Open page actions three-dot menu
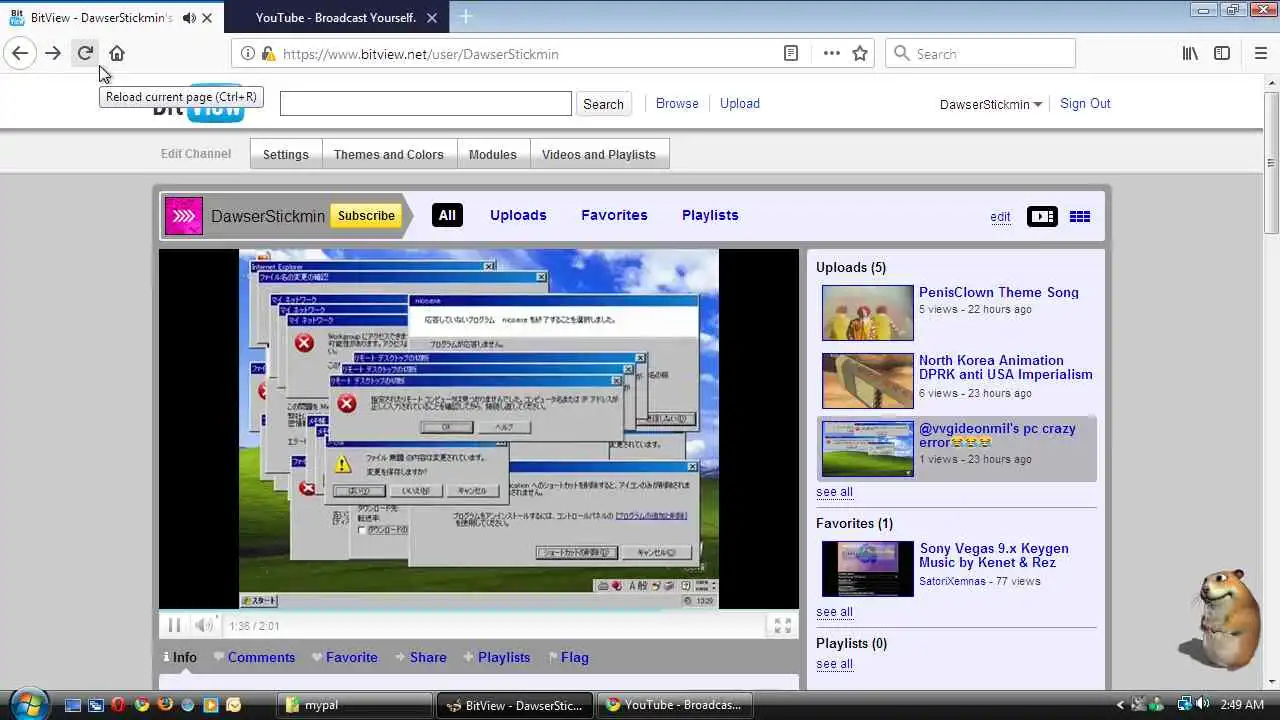This screenshot has height=720, width=1280. click(832, 53)
